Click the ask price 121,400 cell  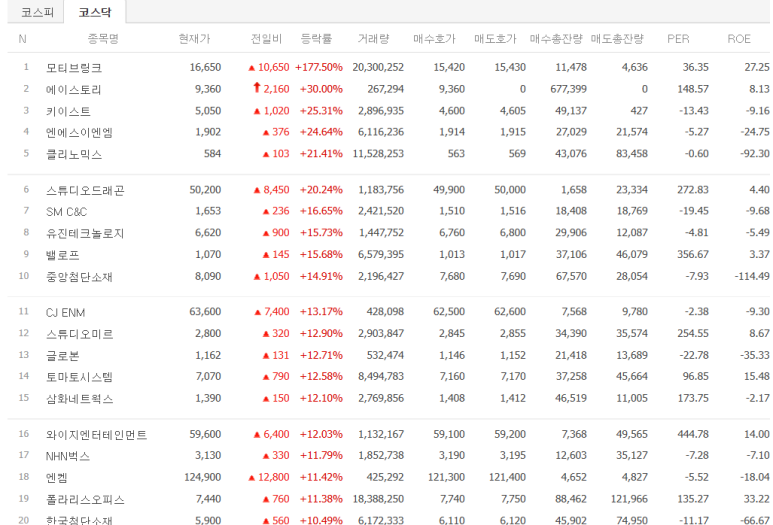(507, 477)
